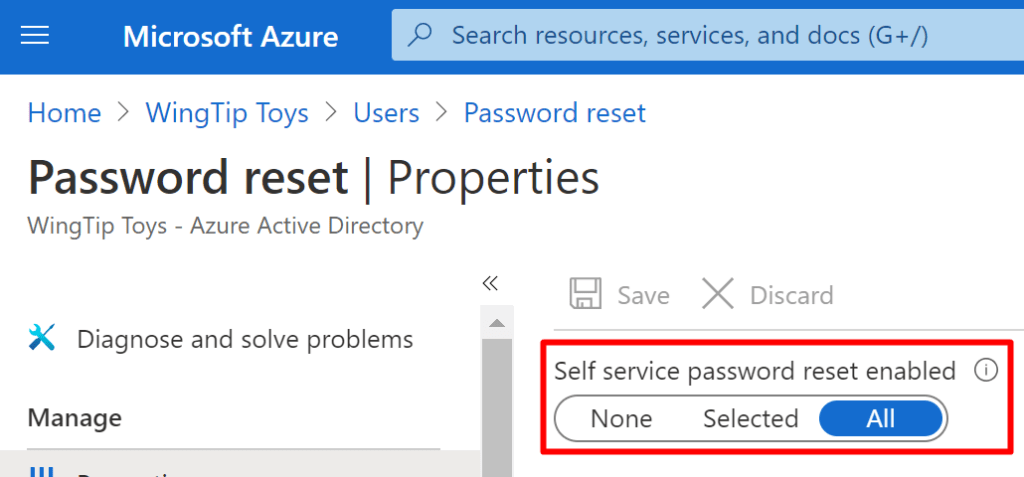Click the Save floppy disk icon

click(585, 295)
